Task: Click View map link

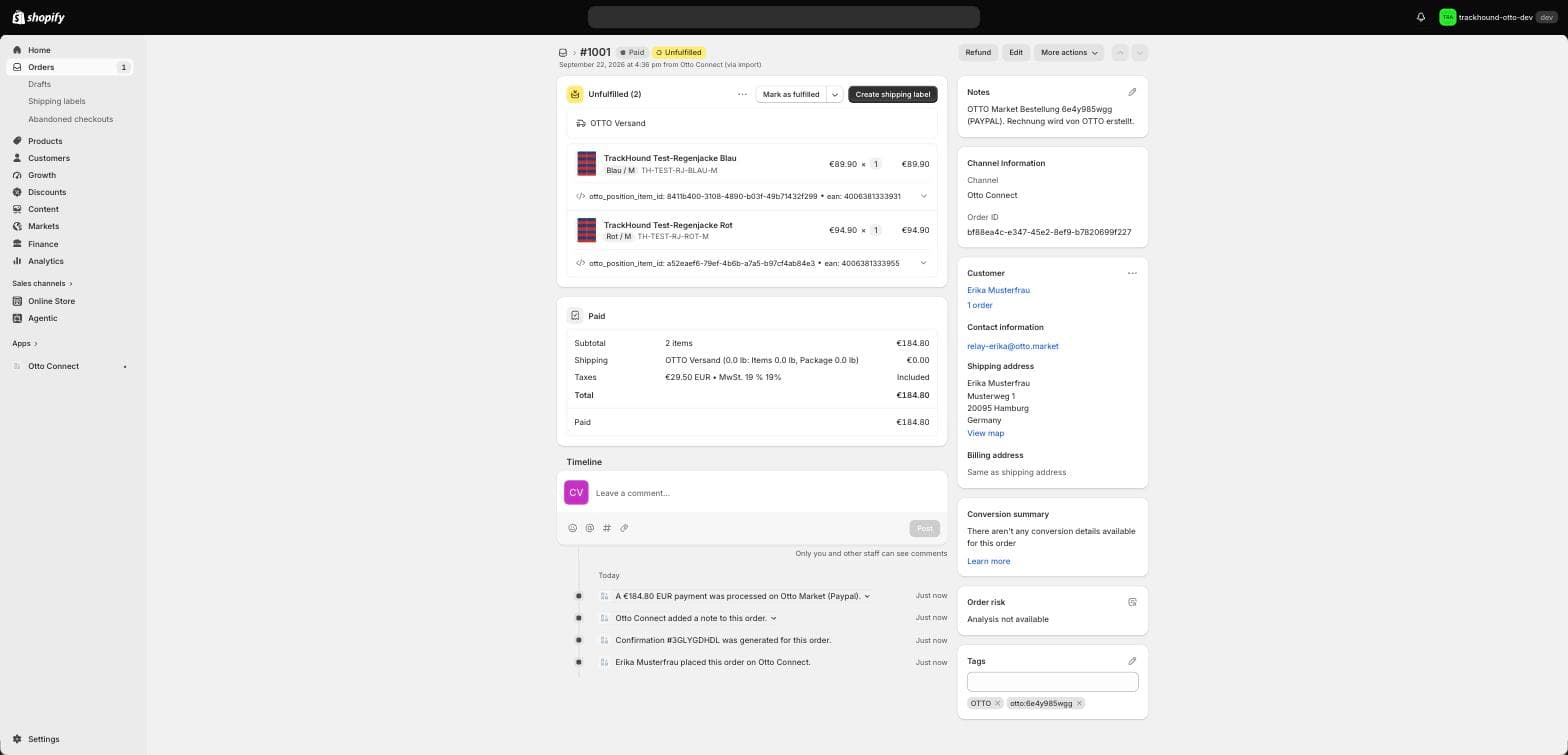Action: click(x=985, y=433)
